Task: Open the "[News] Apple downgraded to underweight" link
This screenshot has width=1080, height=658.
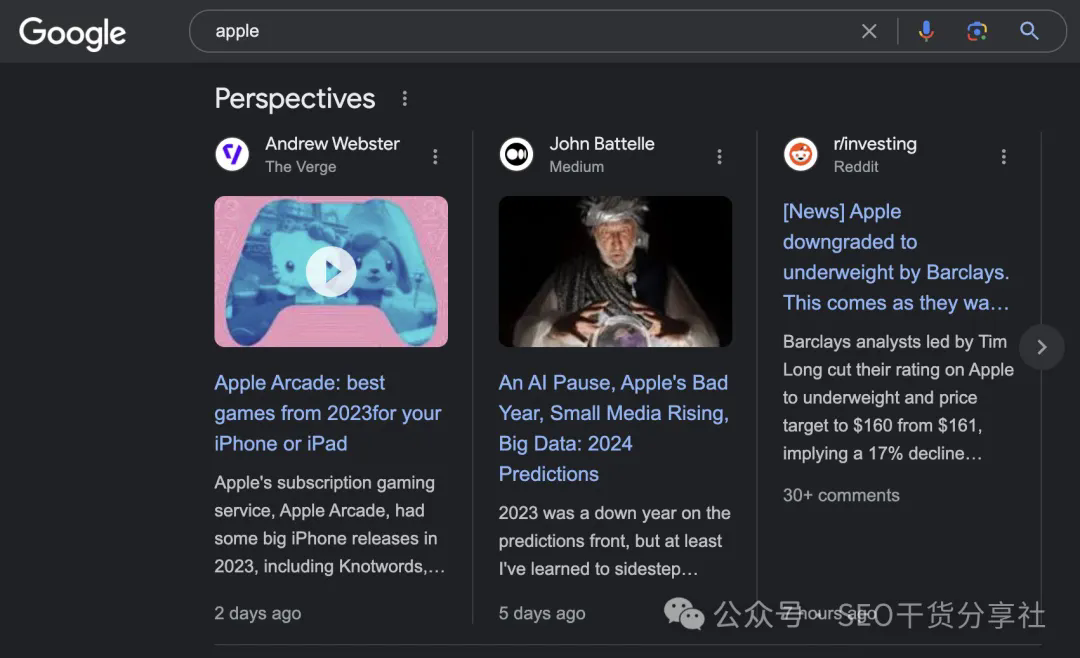Action: coord(896,257)
